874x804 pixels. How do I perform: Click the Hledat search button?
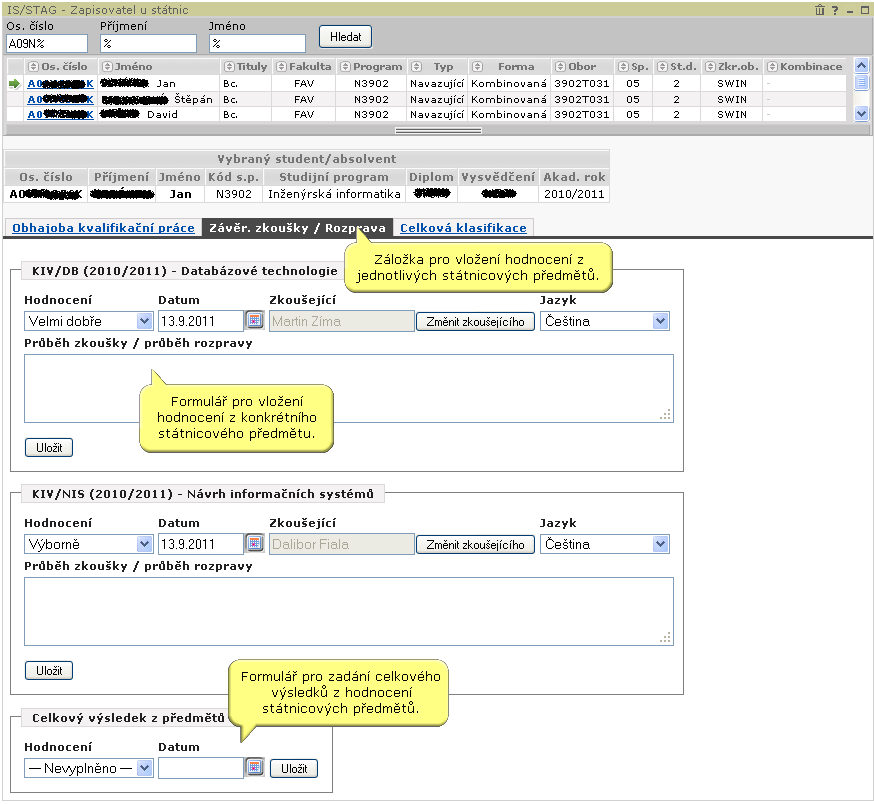pos(346,37)
